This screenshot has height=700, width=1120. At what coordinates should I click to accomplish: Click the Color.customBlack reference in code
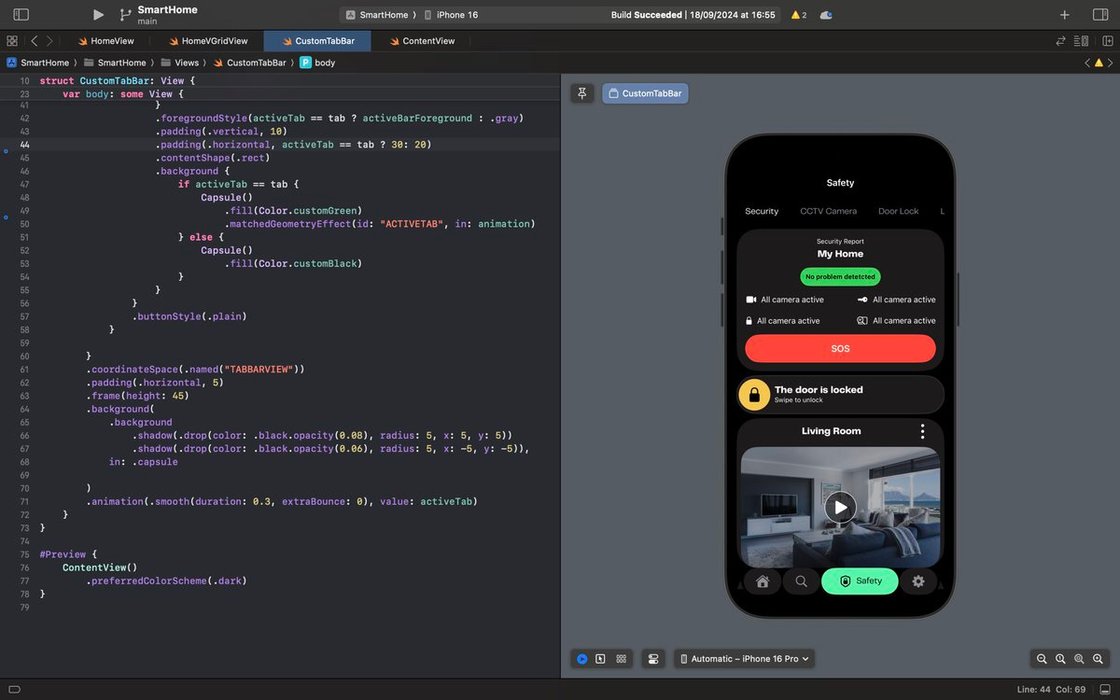[307, 264]
